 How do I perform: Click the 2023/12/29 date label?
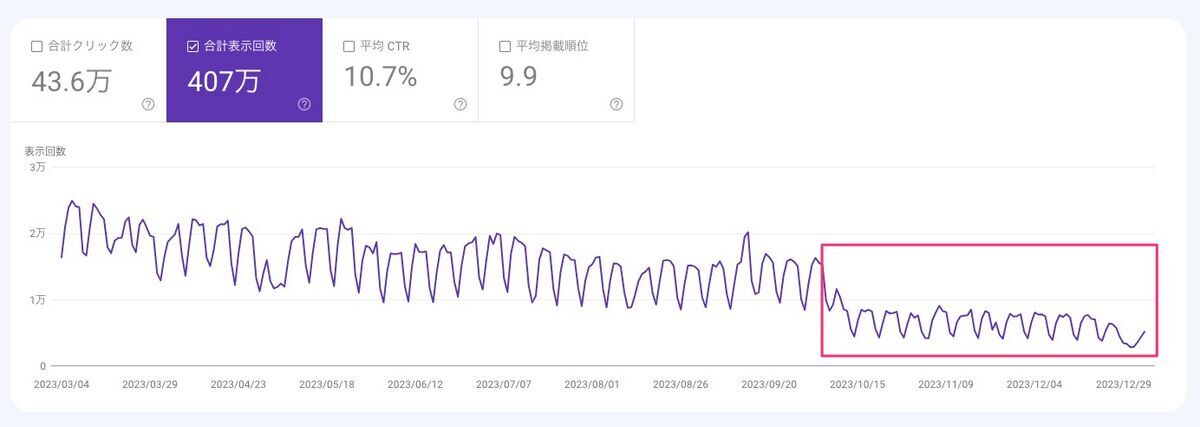coord(1123,384)
